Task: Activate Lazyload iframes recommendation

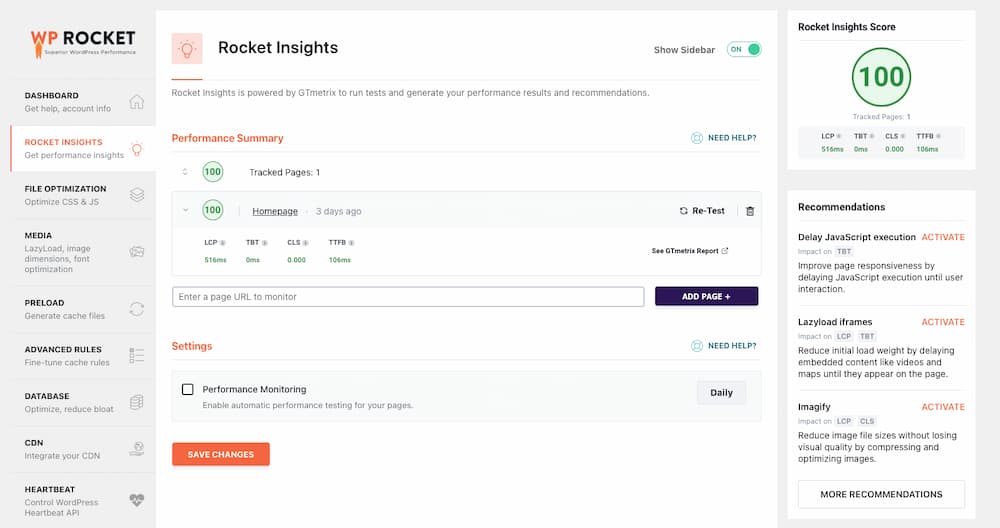Action: pyautogui.click(x=943, y=322)
